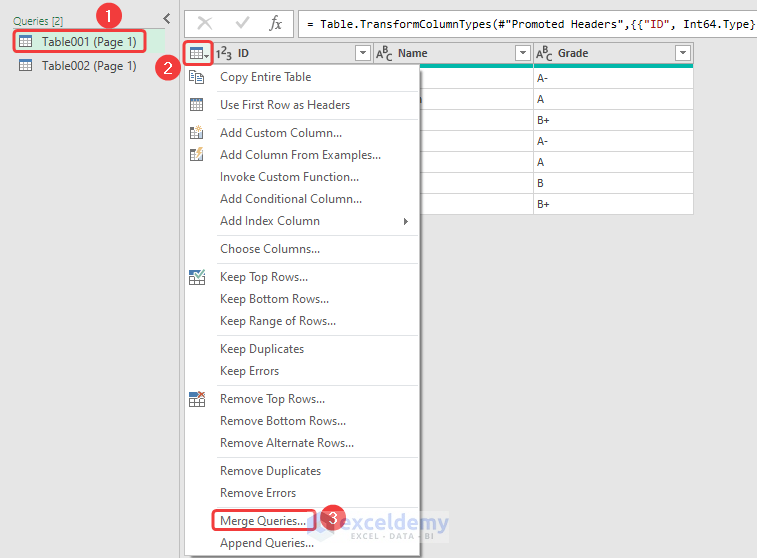Click the ID column data type icon
The image size is (757, 558).
pos(224,53)
